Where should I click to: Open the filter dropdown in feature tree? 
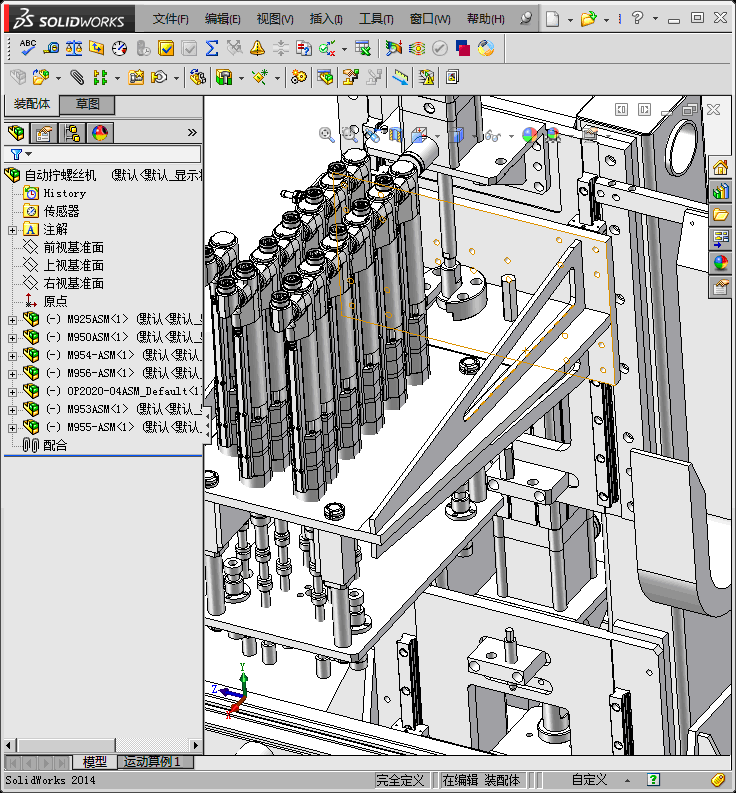coord(21,154)
